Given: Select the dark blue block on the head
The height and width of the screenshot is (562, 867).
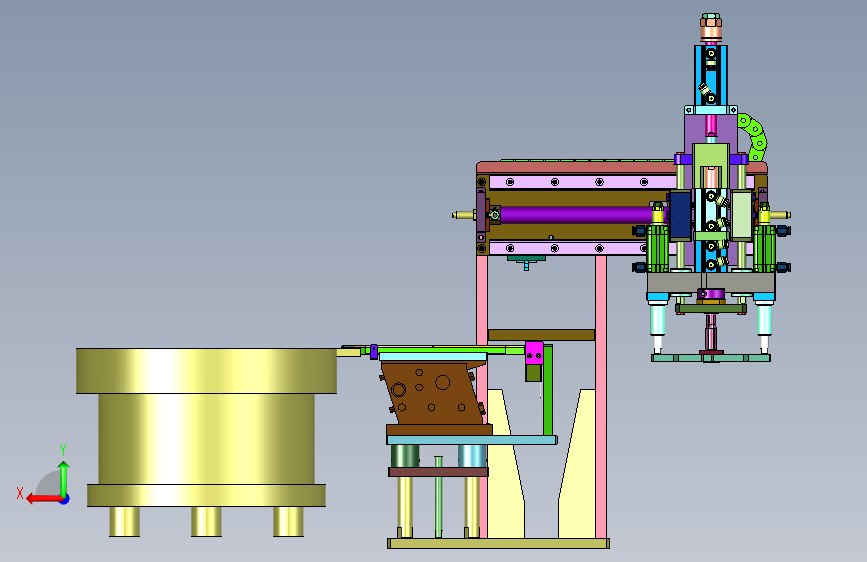Looking at the screenshot, I should [x=681, y=215].
